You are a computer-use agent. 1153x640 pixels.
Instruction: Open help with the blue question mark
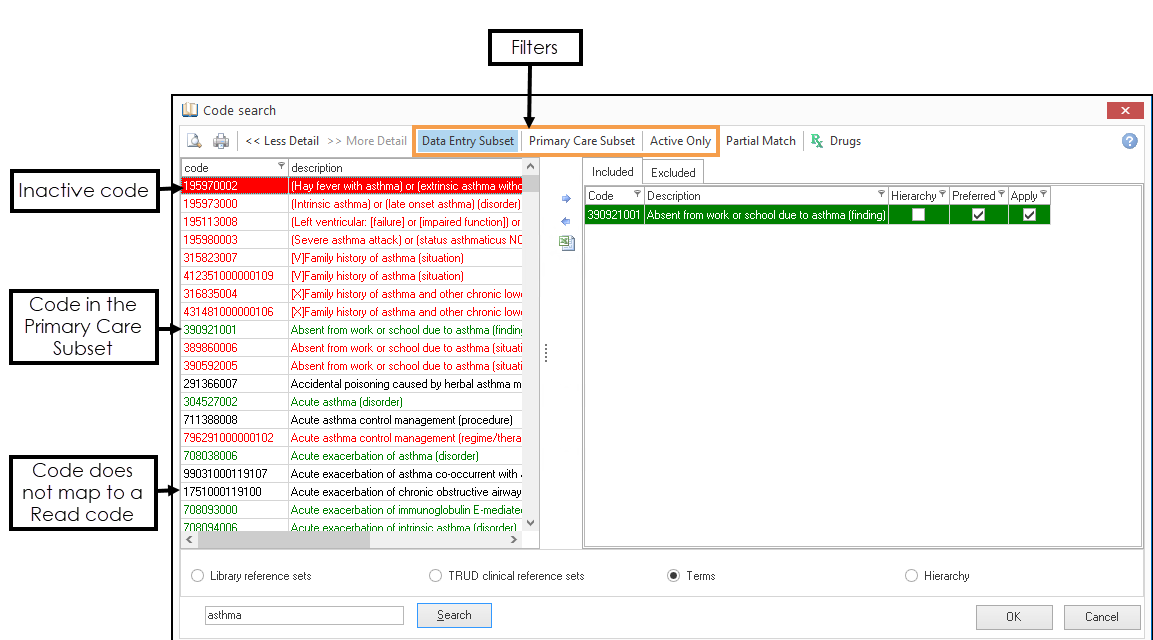(x=1129, y=141)
